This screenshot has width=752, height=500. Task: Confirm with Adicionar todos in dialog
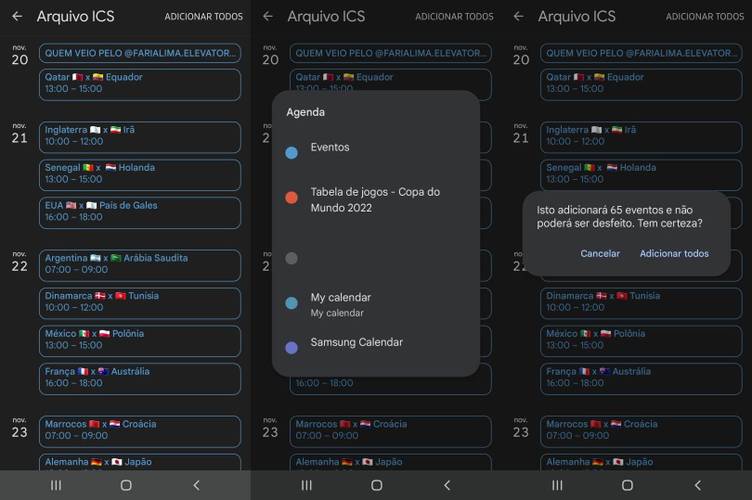(674, 254)
